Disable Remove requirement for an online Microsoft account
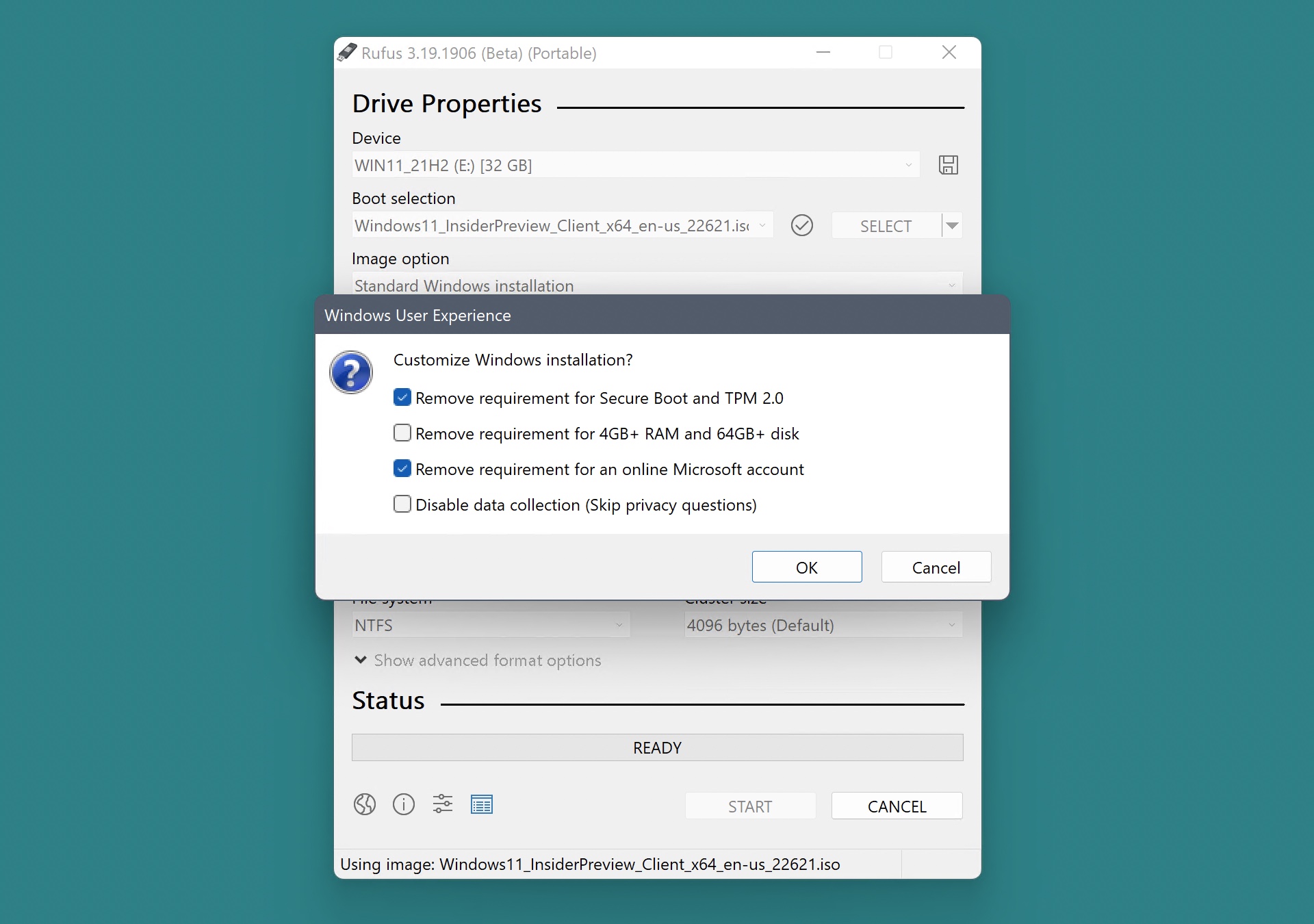This screenshot has width=1314, height=924. coord(401,469)
